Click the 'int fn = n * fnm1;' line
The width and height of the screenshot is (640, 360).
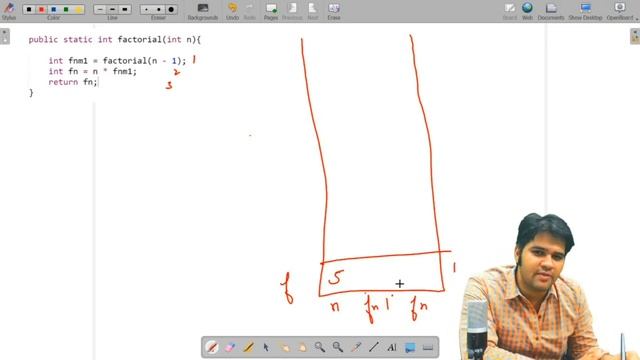pyautogui.click(x=93, y=71)
